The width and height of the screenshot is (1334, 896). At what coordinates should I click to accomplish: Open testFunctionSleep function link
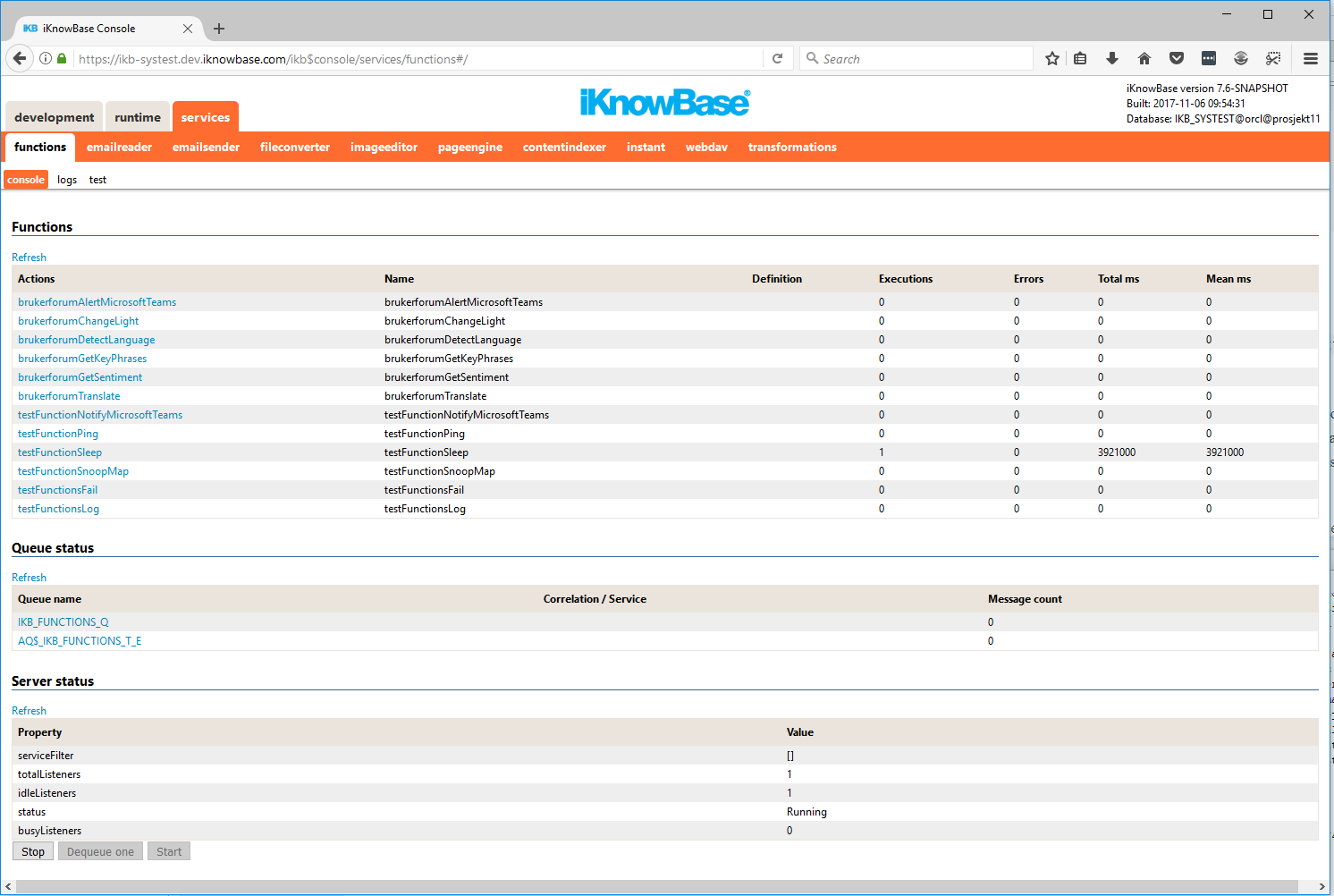[60, 452]
